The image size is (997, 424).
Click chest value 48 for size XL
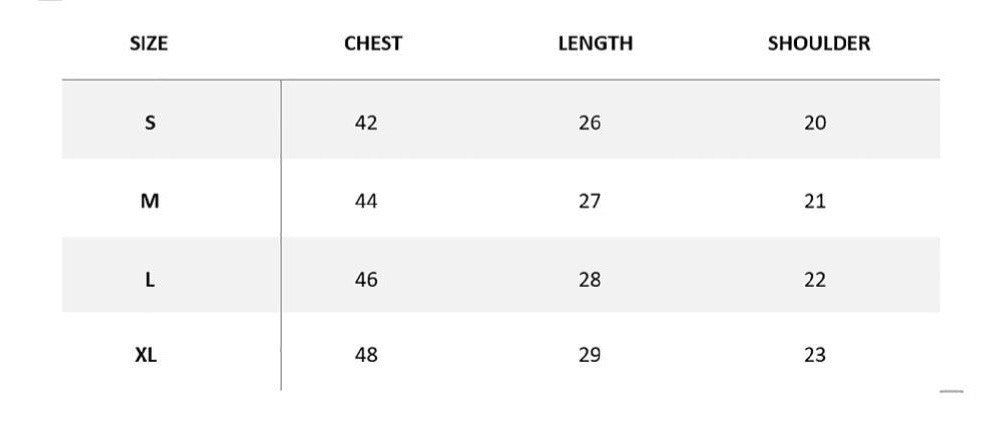[x=366, y=355]
